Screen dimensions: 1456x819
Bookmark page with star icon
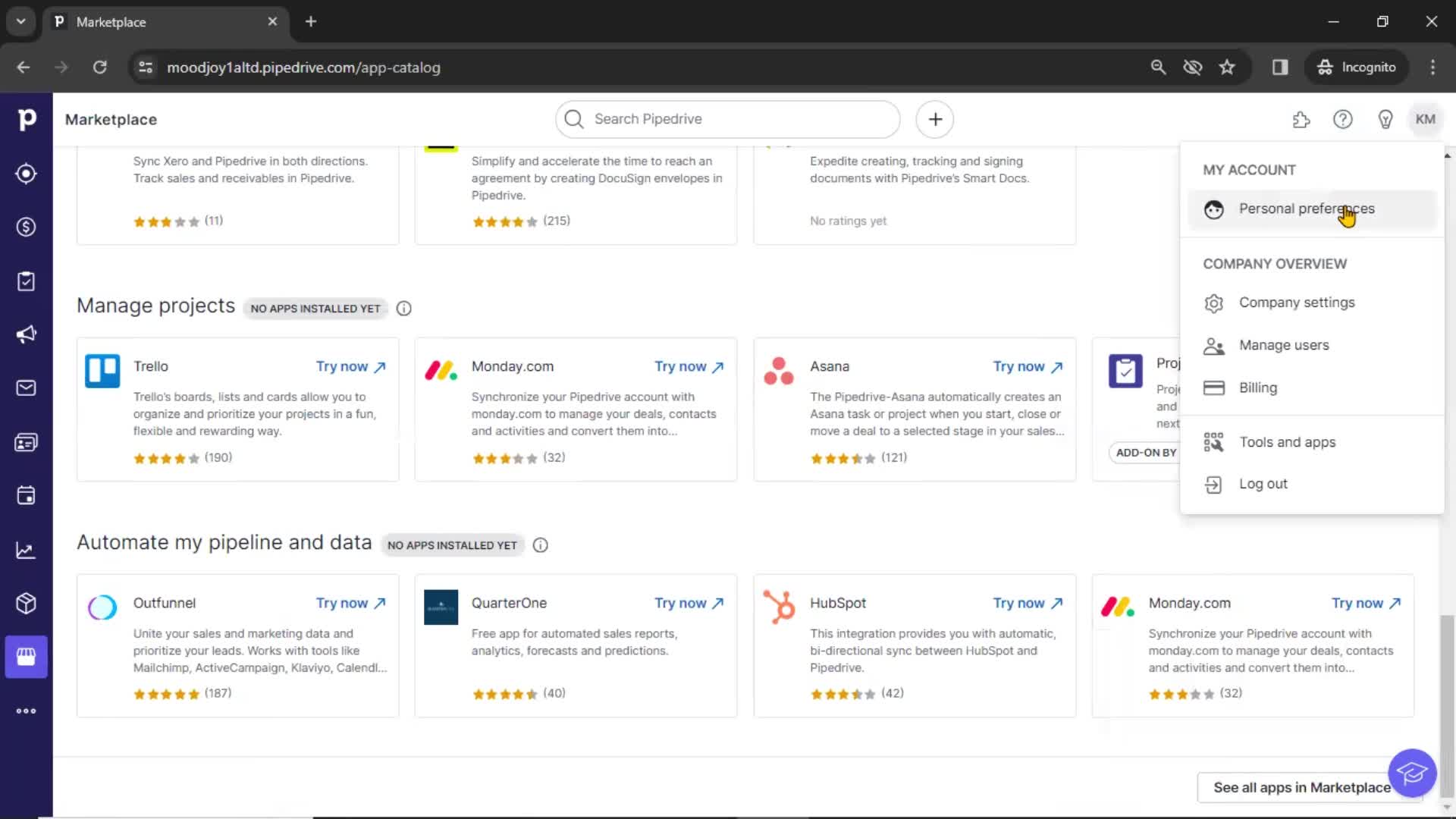pos(1227,67)
